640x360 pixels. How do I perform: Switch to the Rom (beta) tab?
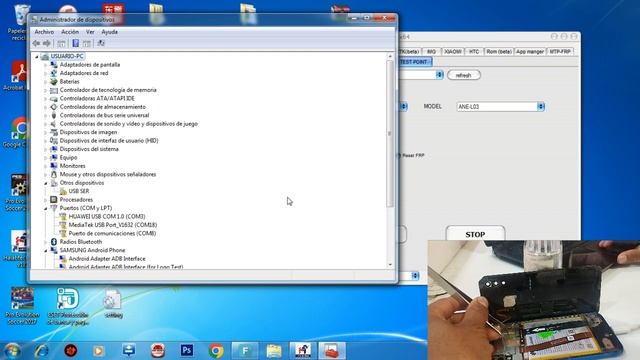click(499, 51)
